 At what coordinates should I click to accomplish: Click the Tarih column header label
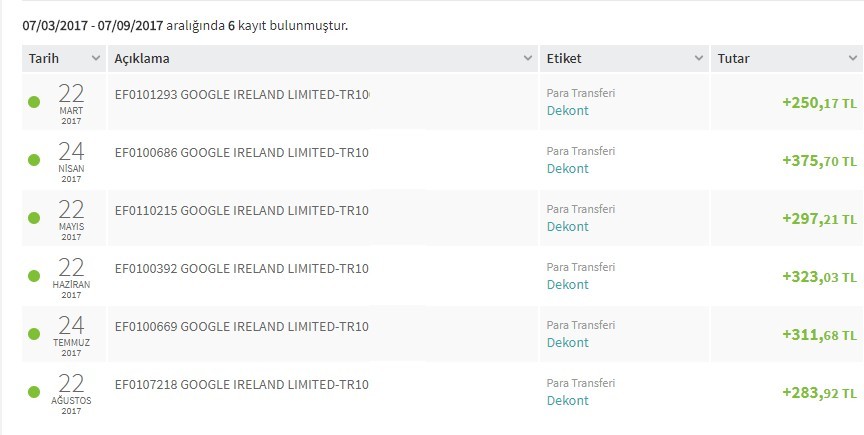click(x=44, y=58)
